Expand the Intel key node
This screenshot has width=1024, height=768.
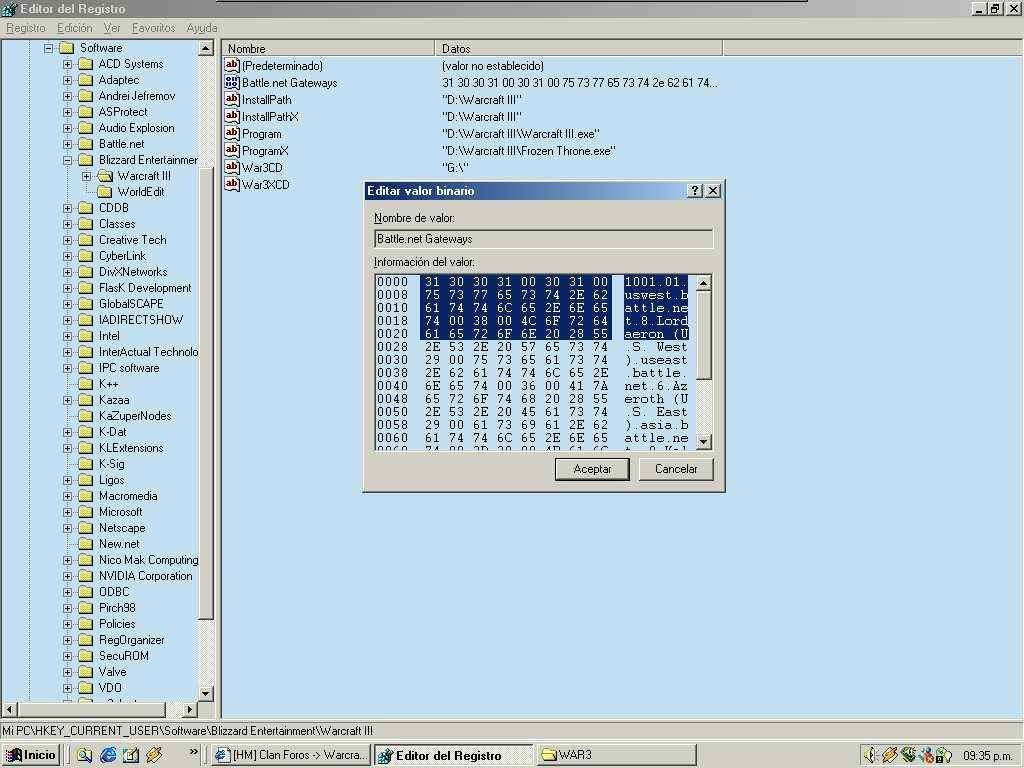[67, 336]
